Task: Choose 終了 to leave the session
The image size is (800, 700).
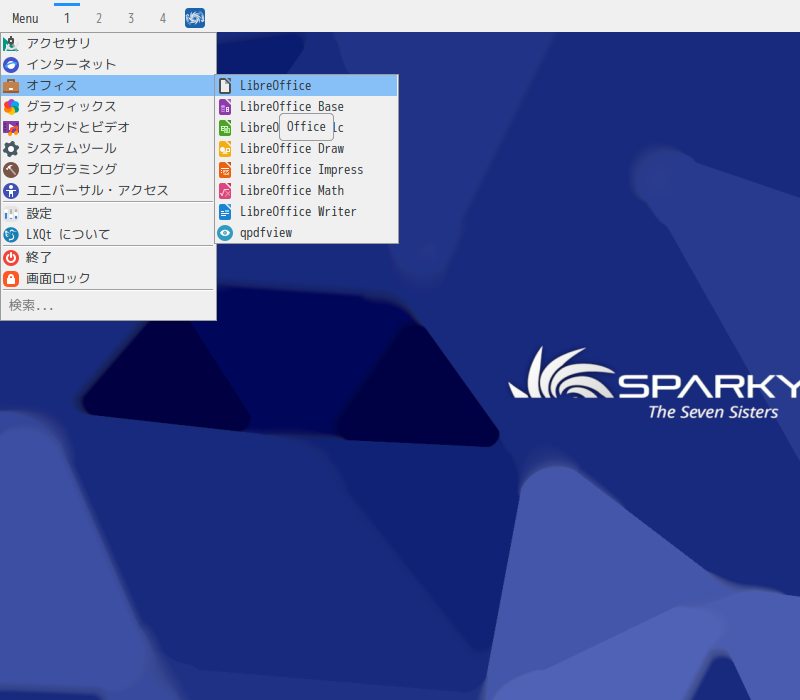Action: click(108, 257)
